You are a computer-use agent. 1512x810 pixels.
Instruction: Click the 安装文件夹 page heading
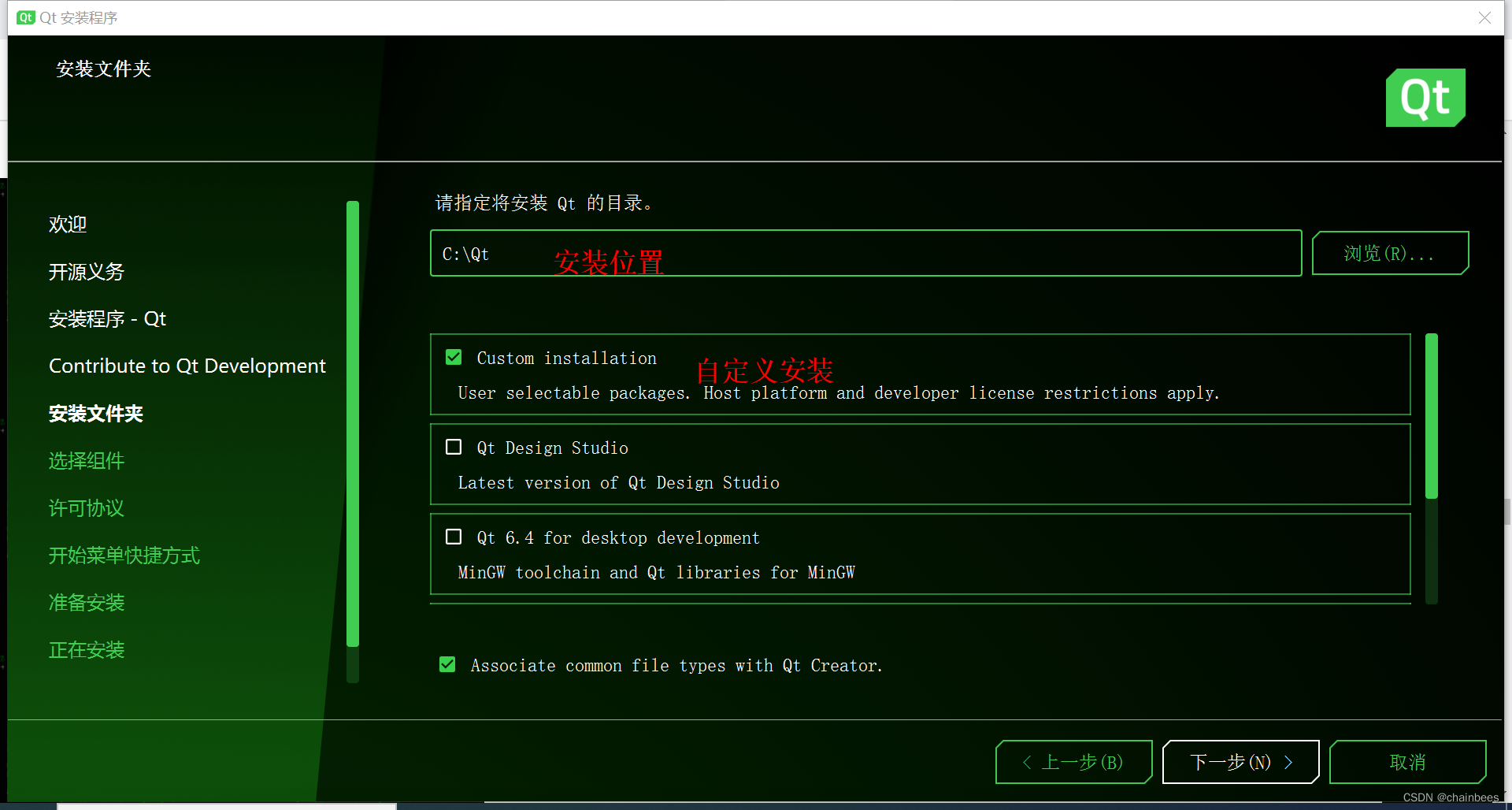(x=103, y=69)
